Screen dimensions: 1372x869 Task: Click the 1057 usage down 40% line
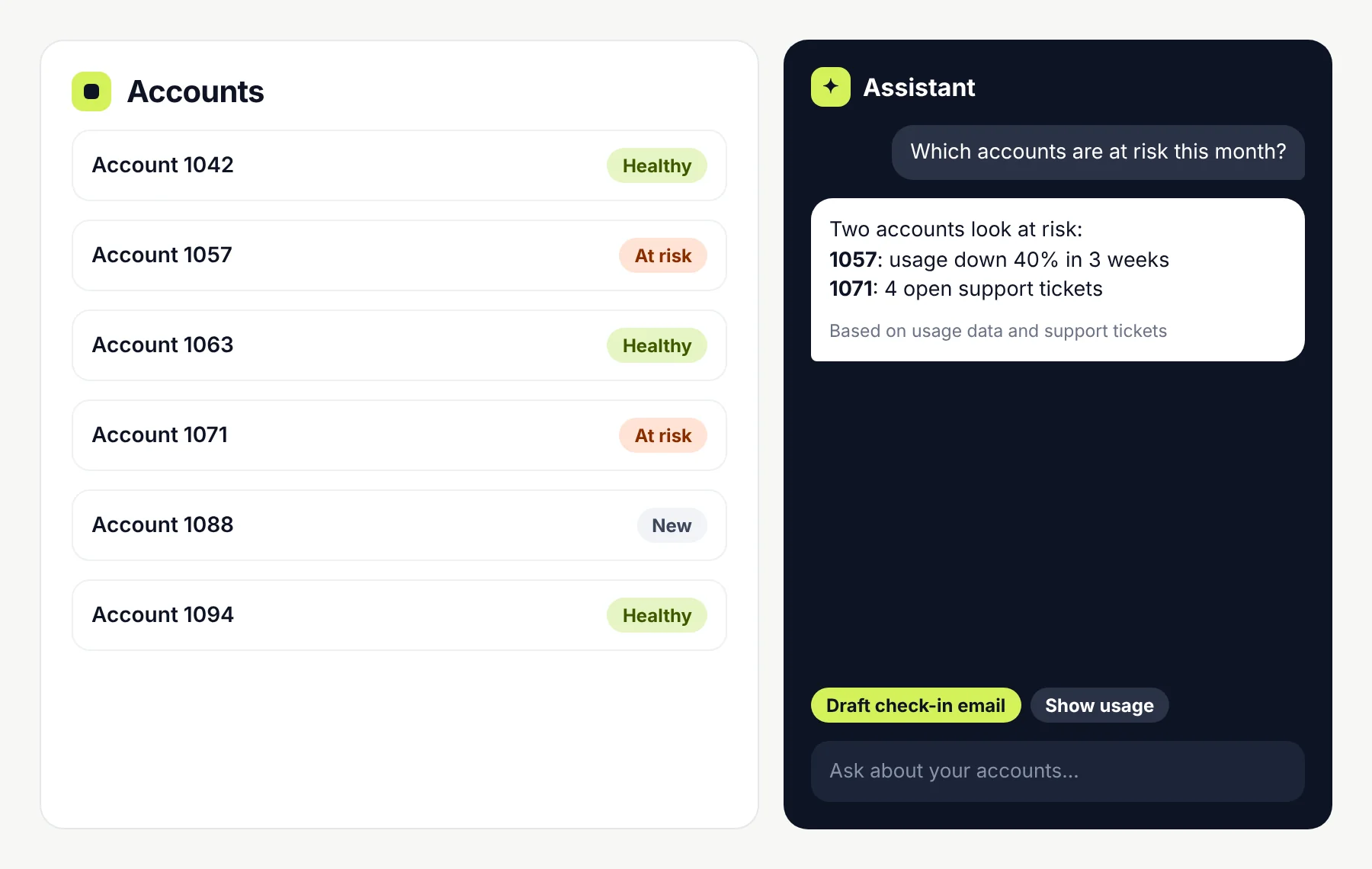(999, 259)
